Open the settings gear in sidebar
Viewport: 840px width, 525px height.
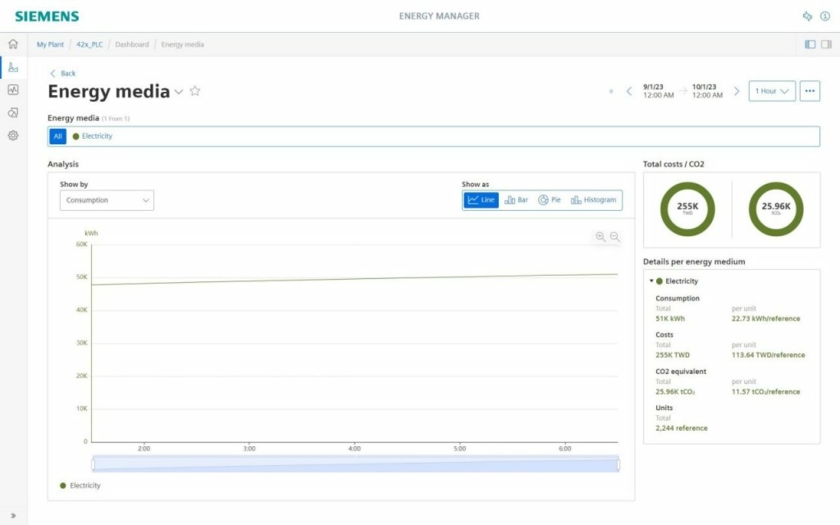(x=13, y=135)
